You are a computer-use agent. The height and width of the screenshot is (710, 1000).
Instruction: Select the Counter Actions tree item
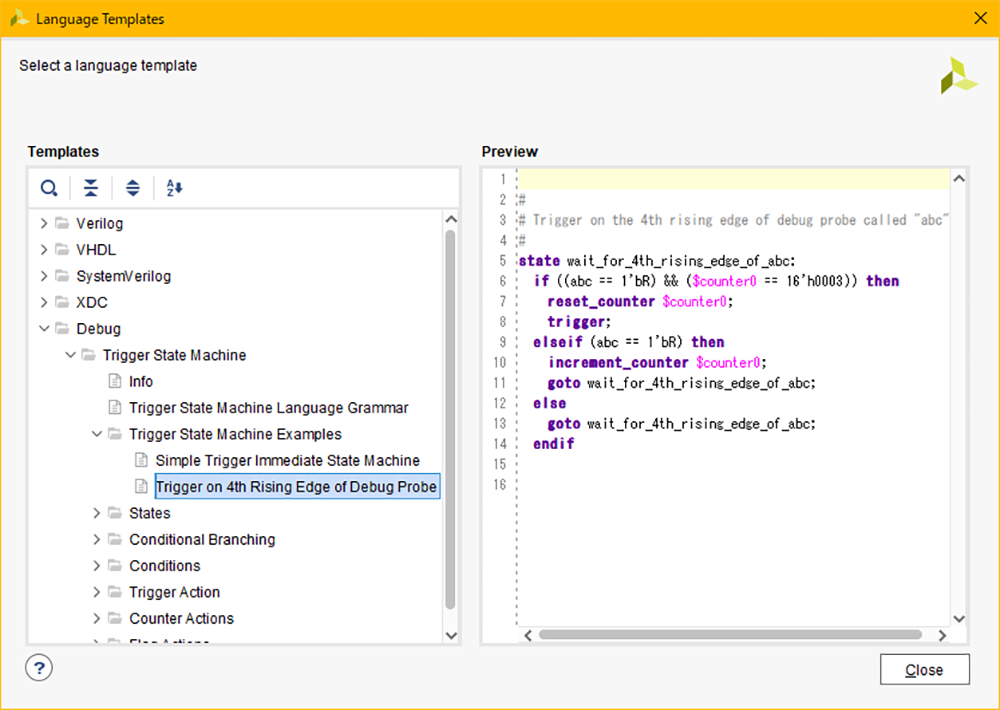click(x=181, y=618)
